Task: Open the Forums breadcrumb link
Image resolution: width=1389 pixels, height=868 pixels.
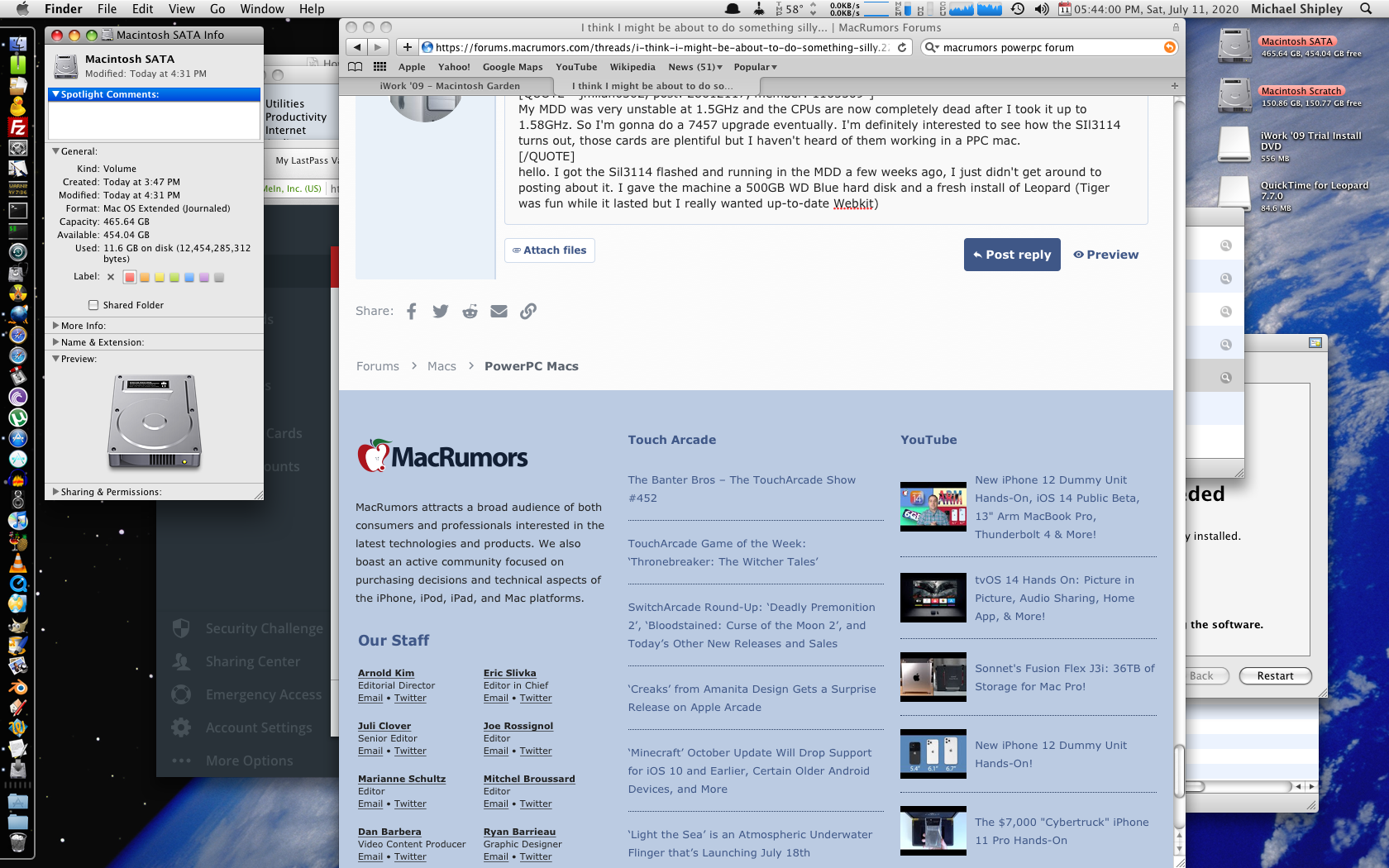Action: 378,366
